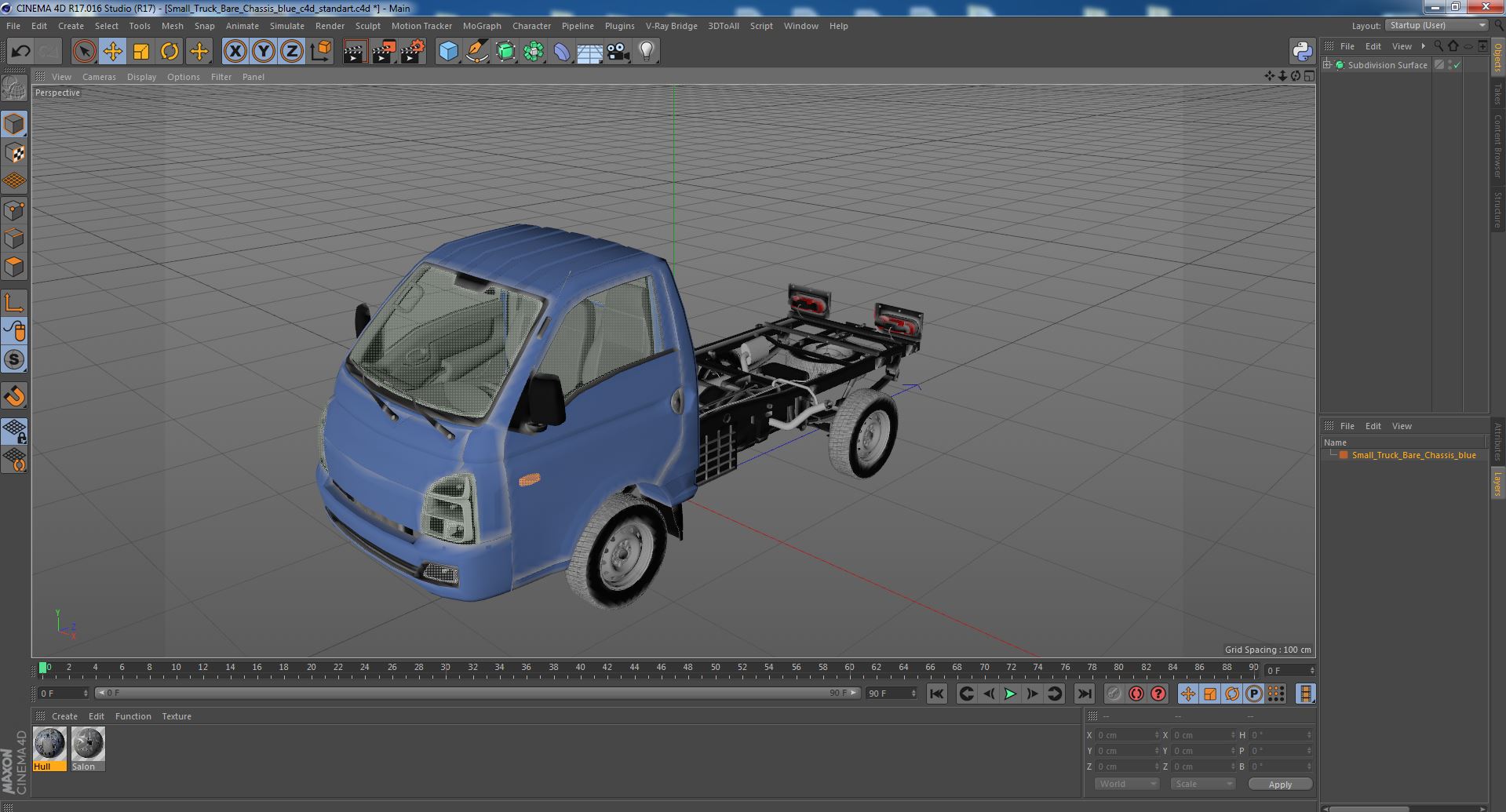The image size is (1506, 812).
Task: Select the Salon material thumbnail
Action: click(x=87, y=749)
